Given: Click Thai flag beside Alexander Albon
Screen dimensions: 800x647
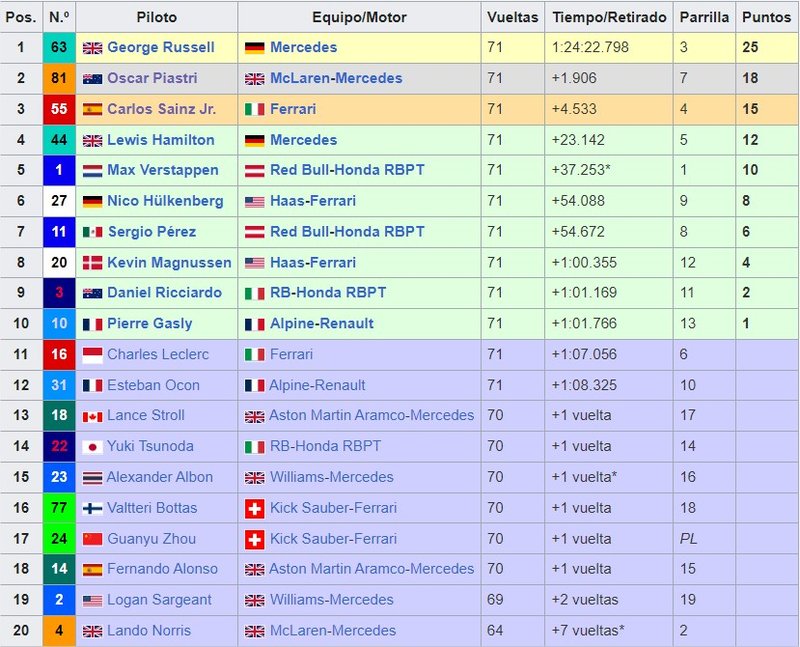Looking at the screenshot, I should [x=92, y=478].
